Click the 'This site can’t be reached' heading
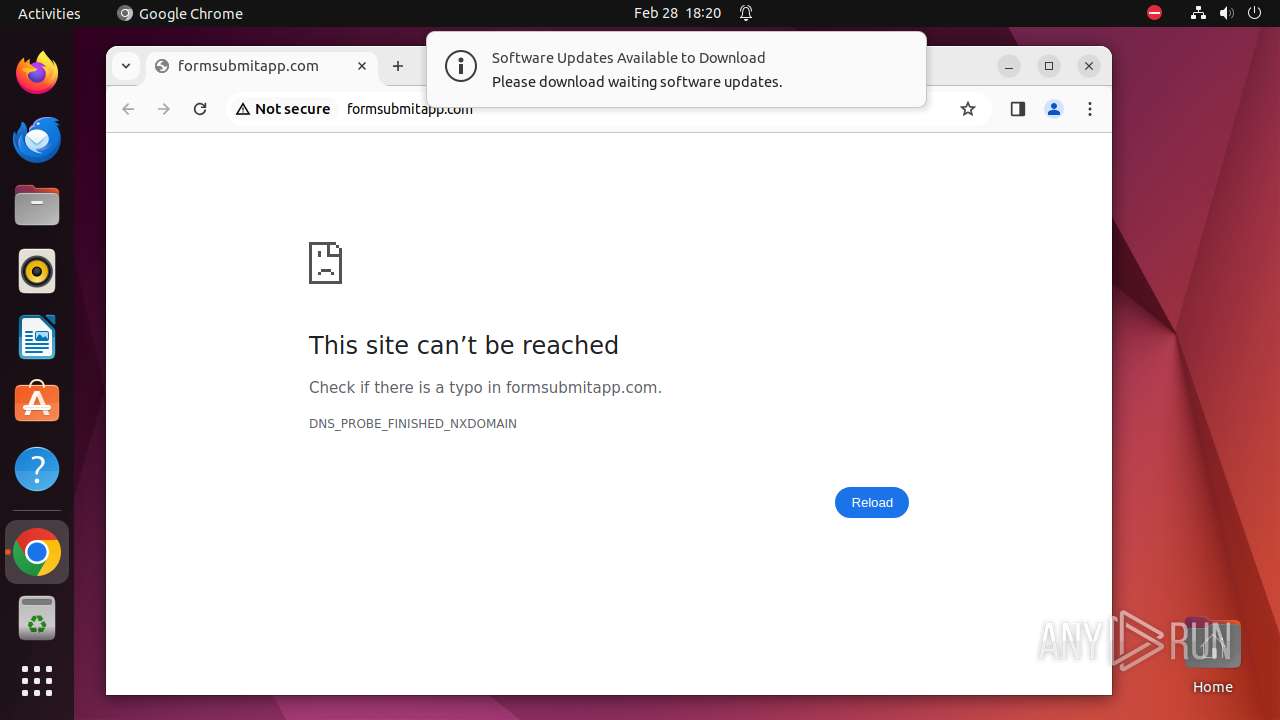This screenshot has height=720, width=1280. [464, 345]
